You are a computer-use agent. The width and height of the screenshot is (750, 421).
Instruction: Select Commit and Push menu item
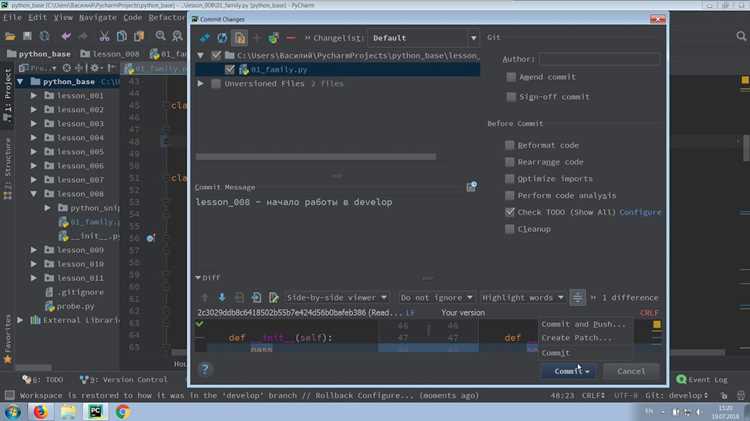pos(584,324)
